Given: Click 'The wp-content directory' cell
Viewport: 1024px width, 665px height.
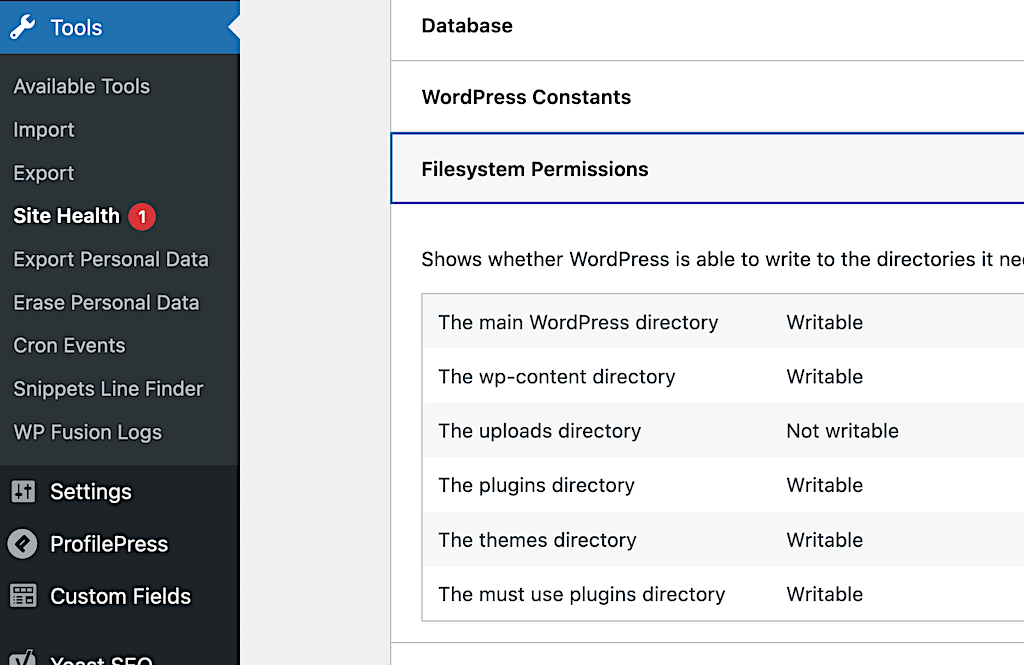Looking at the screenshot, I should (556, 376).
